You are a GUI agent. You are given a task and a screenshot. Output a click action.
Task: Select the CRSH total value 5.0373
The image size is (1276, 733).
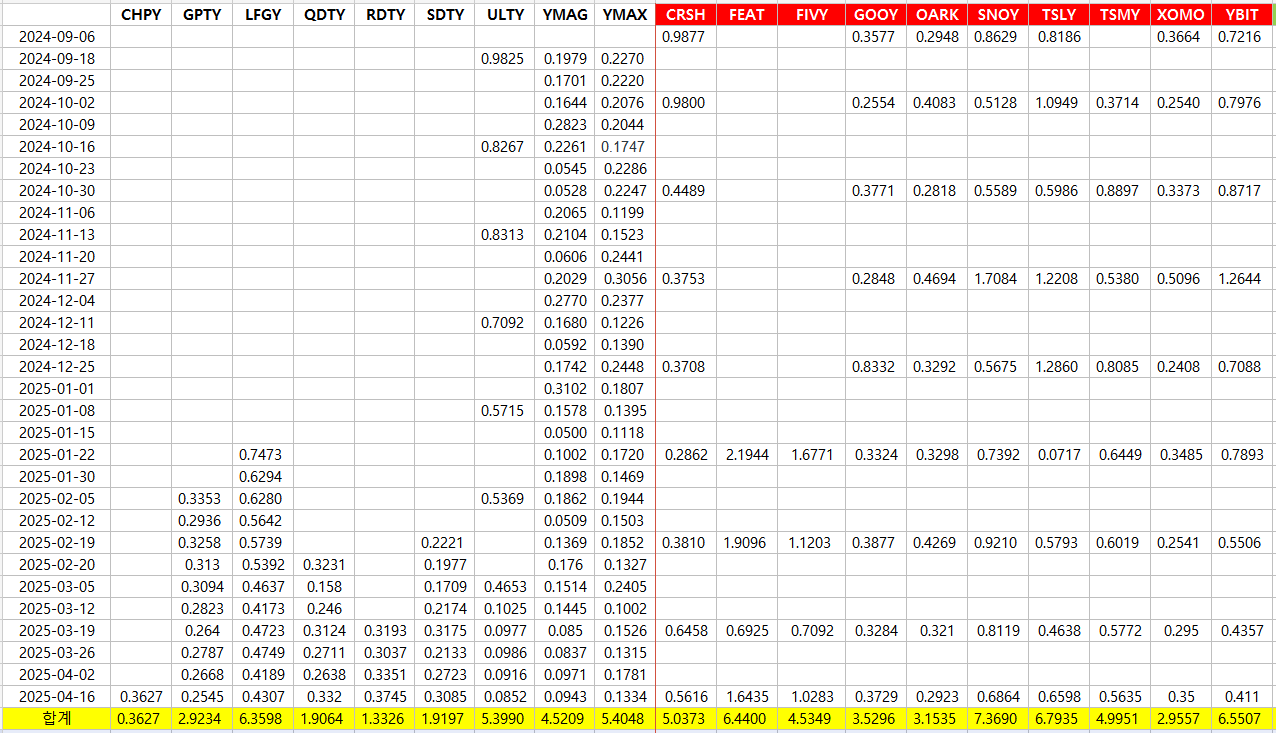(x=685, y=718)
